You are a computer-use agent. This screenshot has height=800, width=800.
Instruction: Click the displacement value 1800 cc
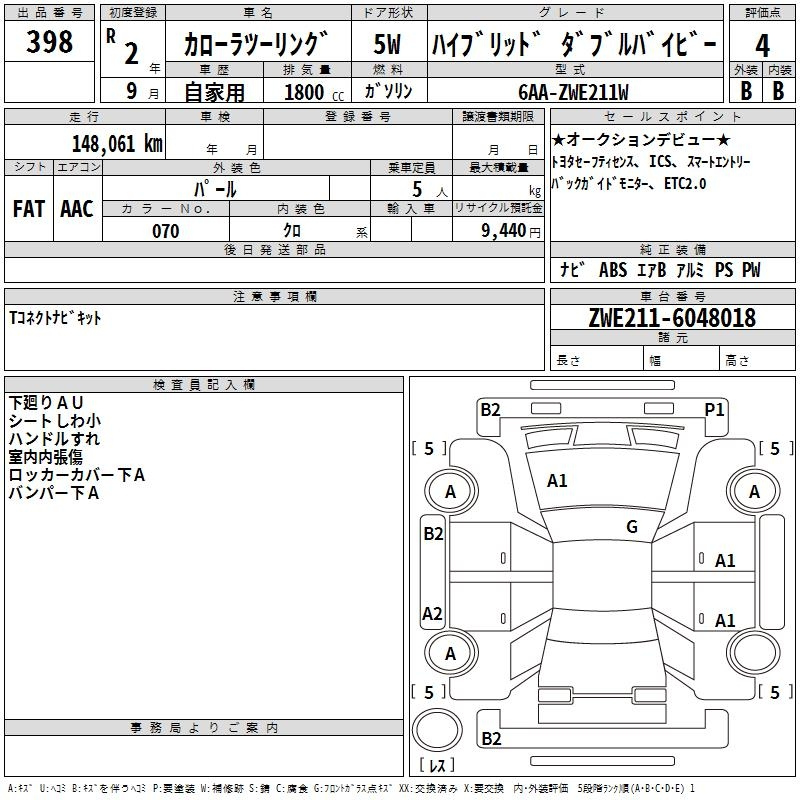[314, 92]
